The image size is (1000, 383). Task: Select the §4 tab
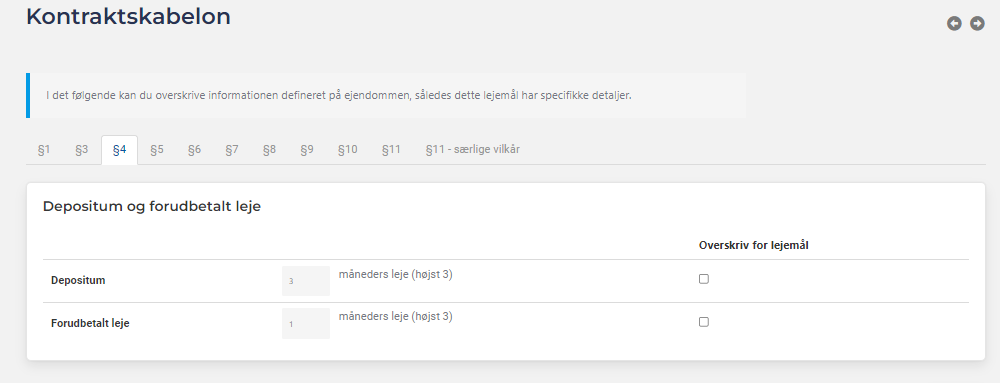click(x=119, y=150)
